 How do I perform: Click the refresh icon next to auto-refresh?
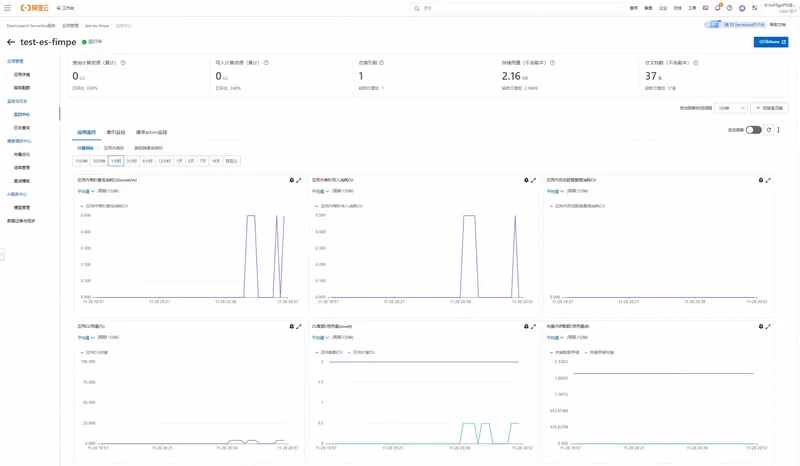click(769, 130)
